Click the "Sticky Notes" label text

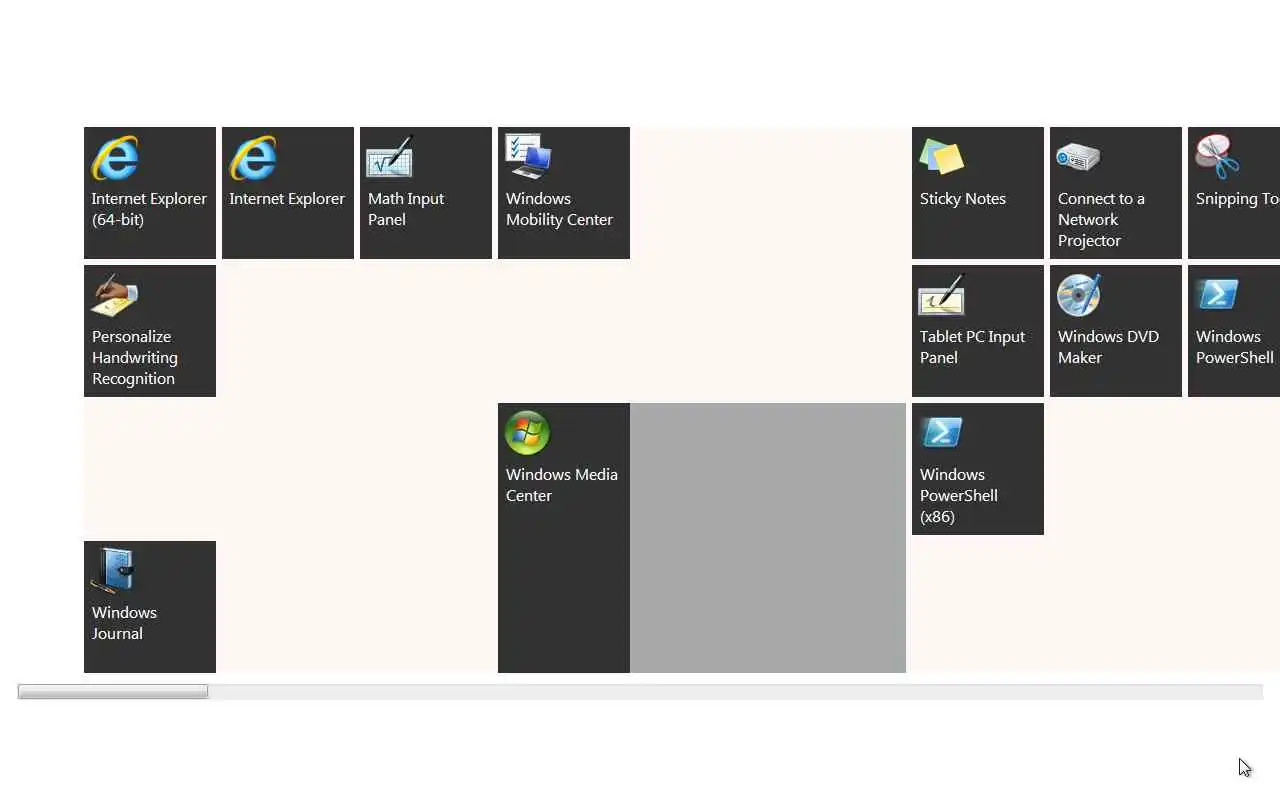(x=963, y=199)
